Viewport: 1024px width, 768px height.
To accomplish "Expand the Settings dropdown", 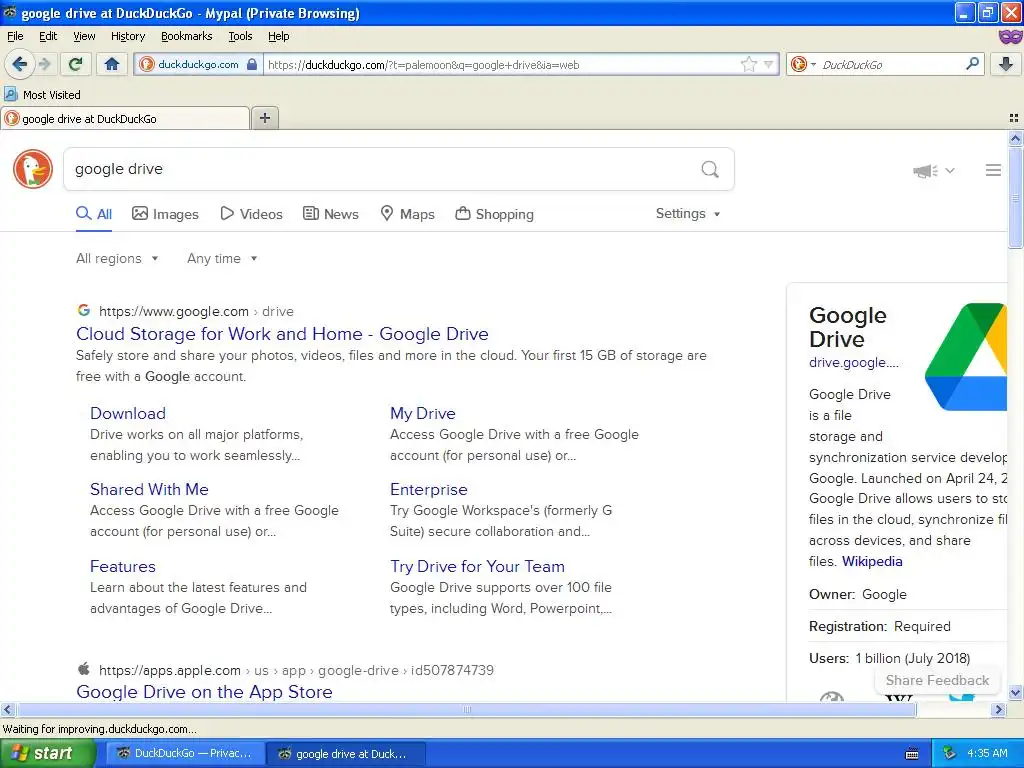I will pos(688,214).
